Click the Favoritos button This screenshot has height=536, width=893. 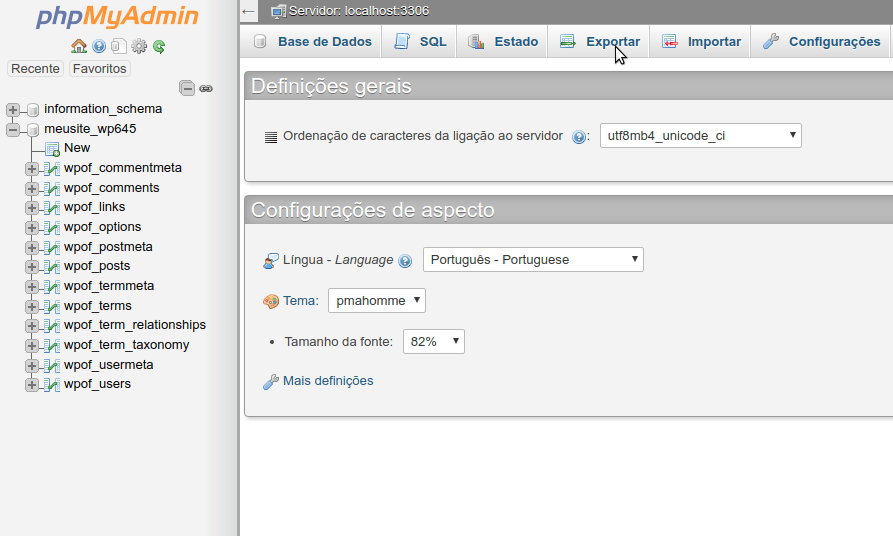coord(99,69)
